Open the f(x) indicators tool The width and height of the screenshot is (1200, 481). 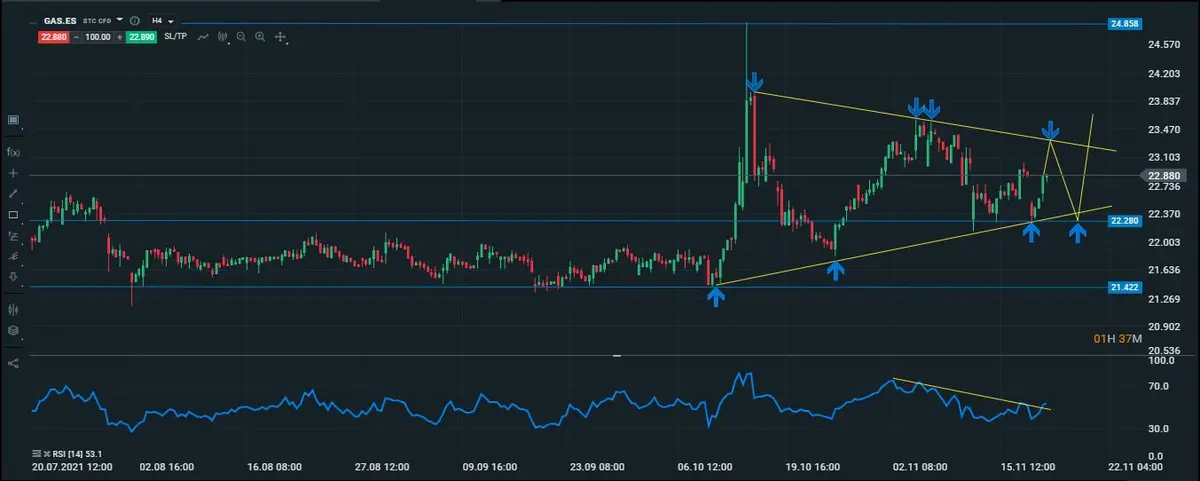pyautogui.click(x=13, y=152)
